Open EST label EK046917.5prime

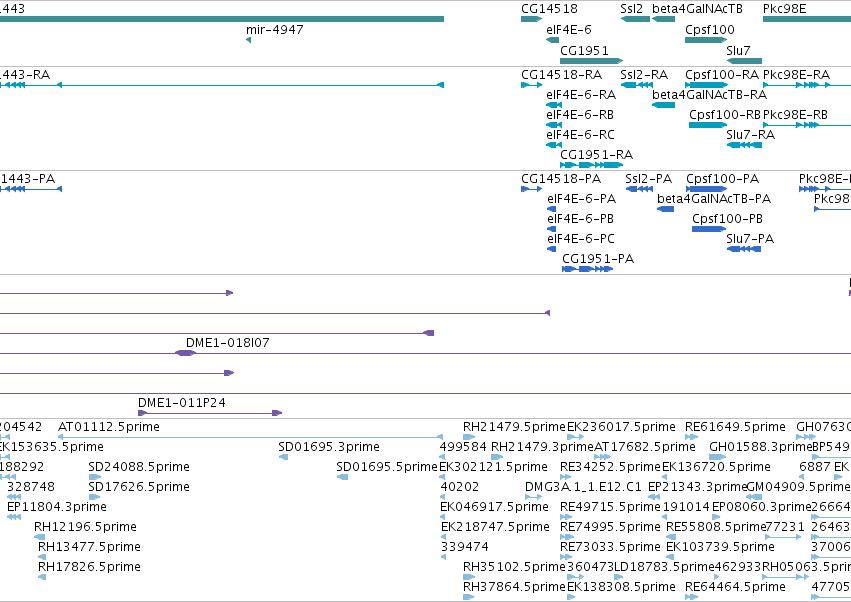tap(494, 507)
